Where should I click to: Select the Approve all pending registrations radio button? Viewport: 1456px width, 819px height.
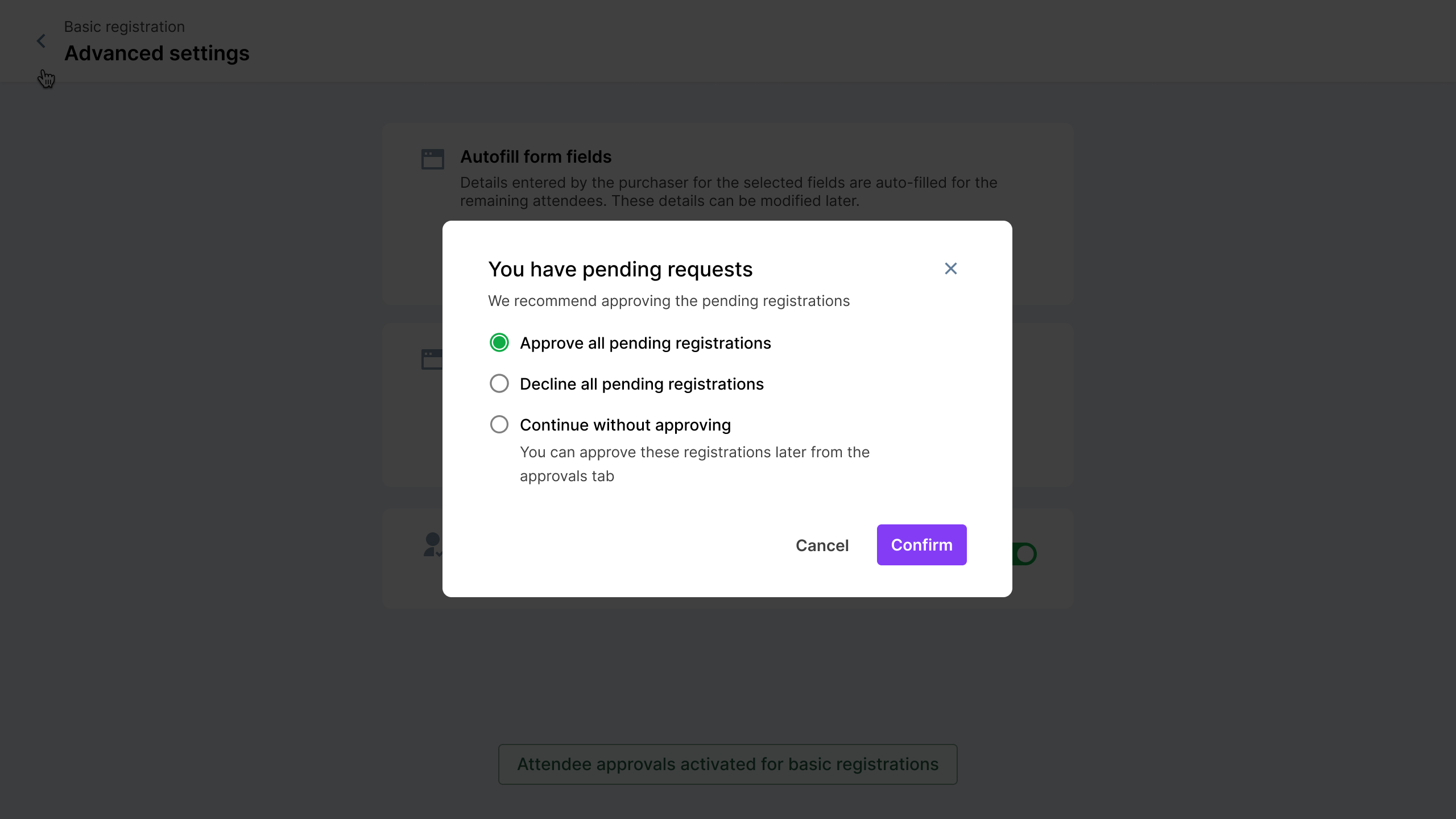coord(499,342)
